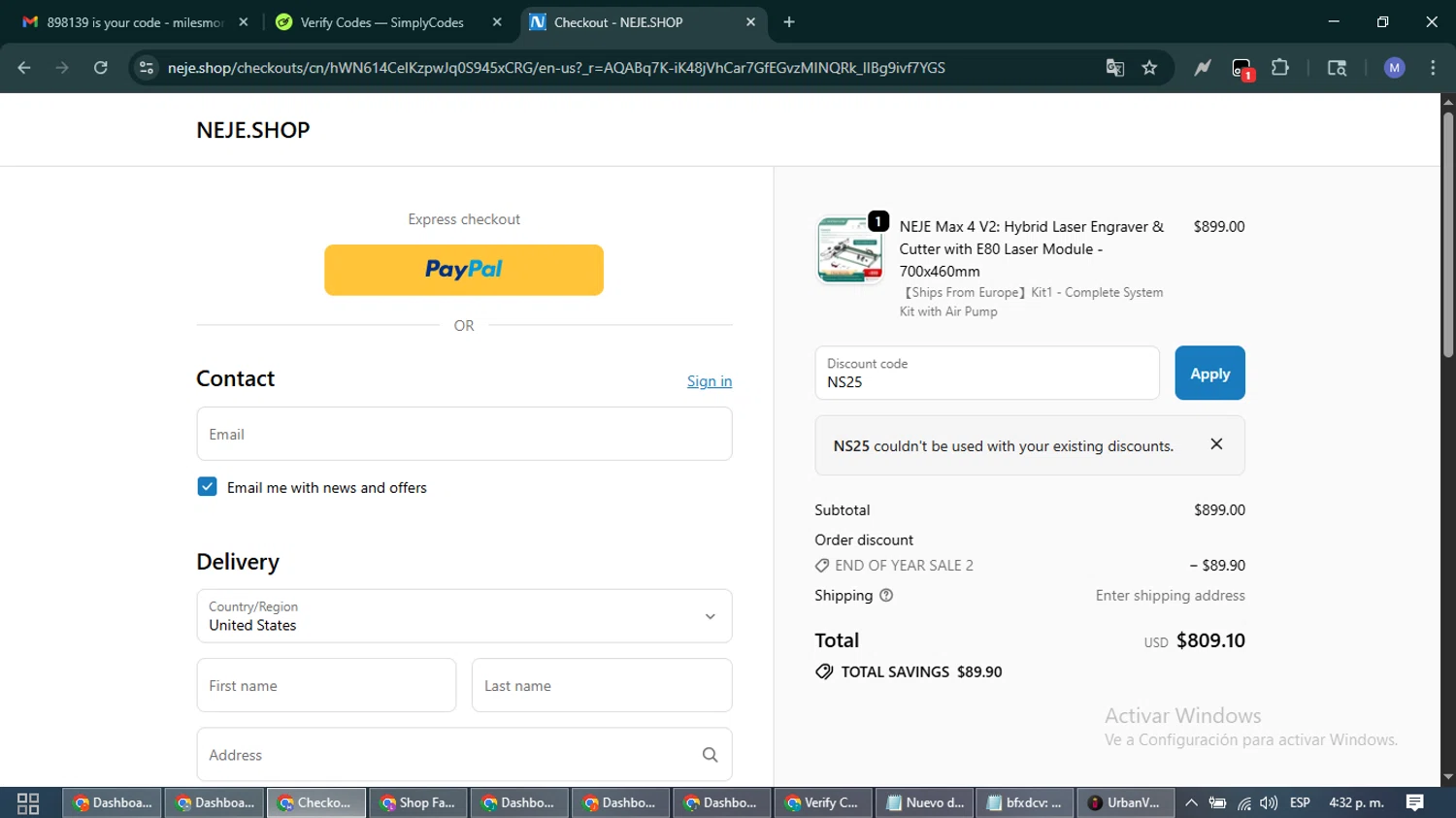
Task: Open UrbanV... taskbar app
Action: click(x=1125, y=803)
